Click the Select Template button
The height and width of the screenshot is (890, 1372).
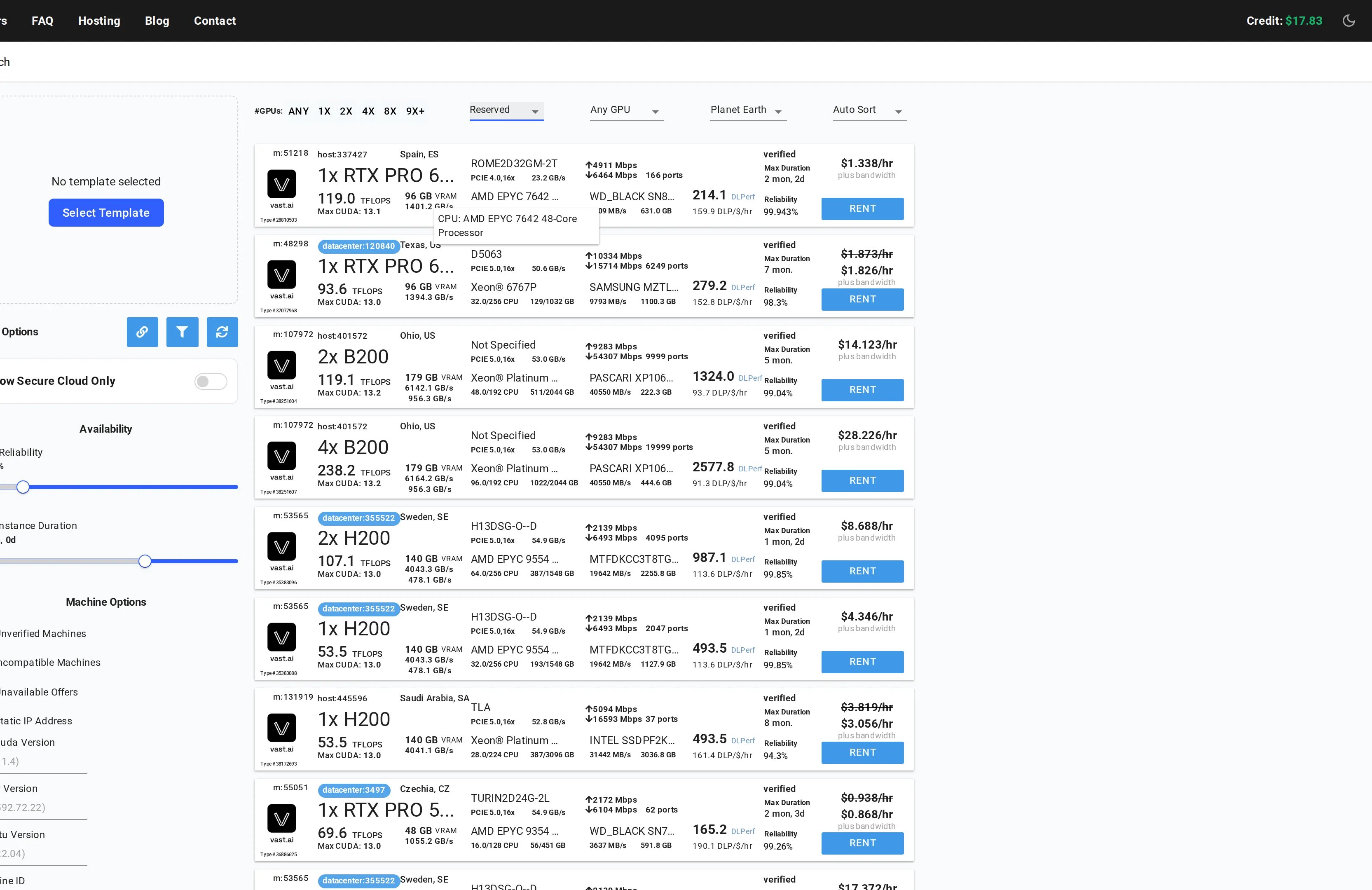tap(106, 213)
